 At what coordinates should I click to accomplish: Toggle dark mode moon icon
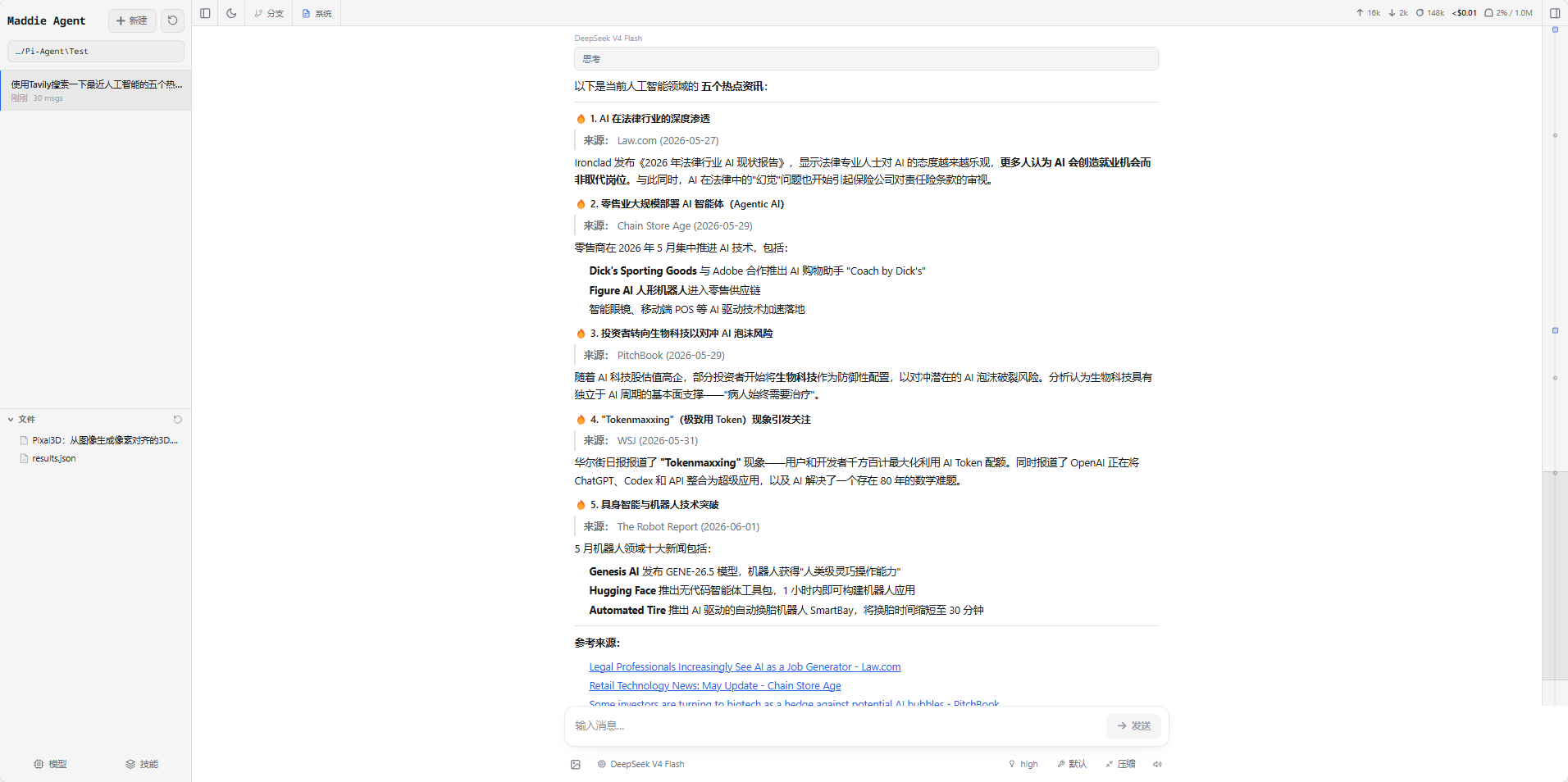point(231,13)
